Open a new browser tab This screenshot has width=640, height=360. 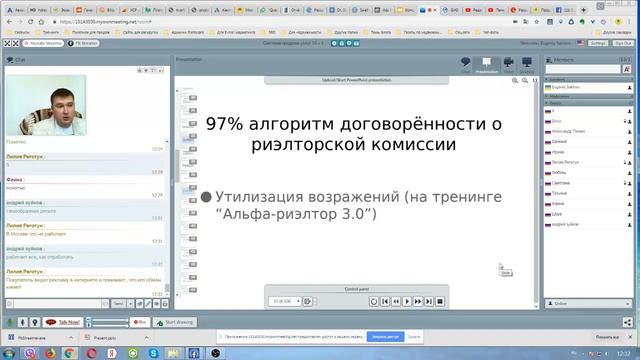tap(584, 10)
